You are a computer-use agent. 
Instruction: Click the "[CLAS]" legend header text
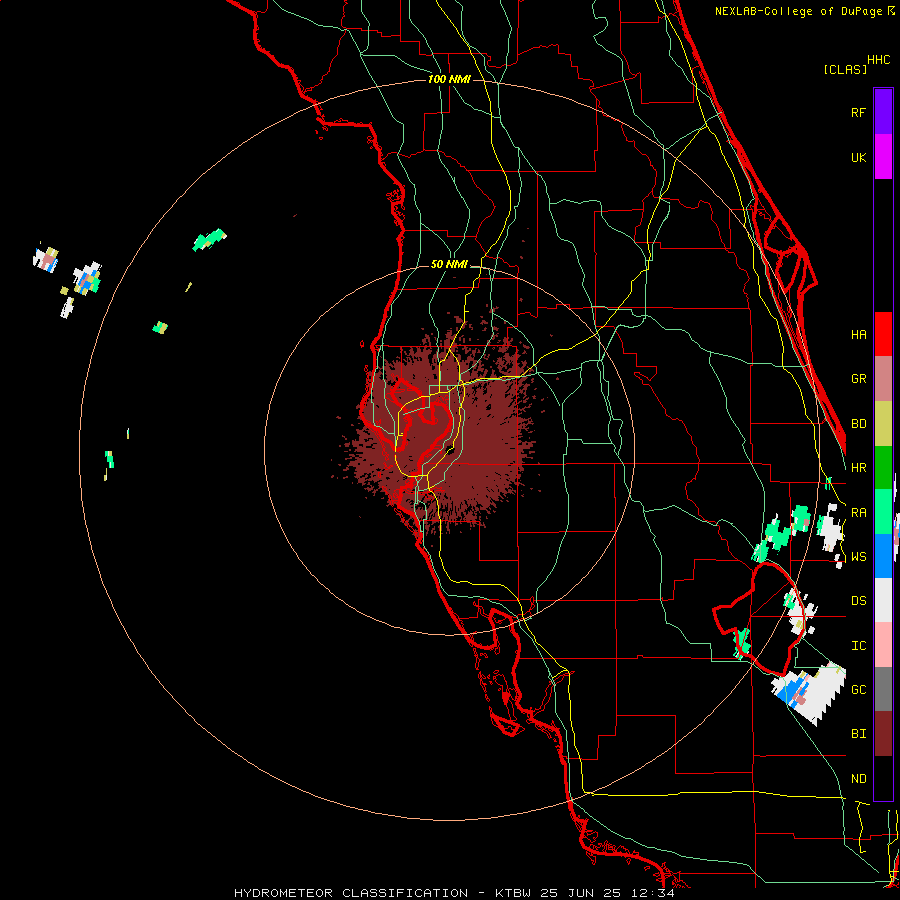(x=845, y=69)
